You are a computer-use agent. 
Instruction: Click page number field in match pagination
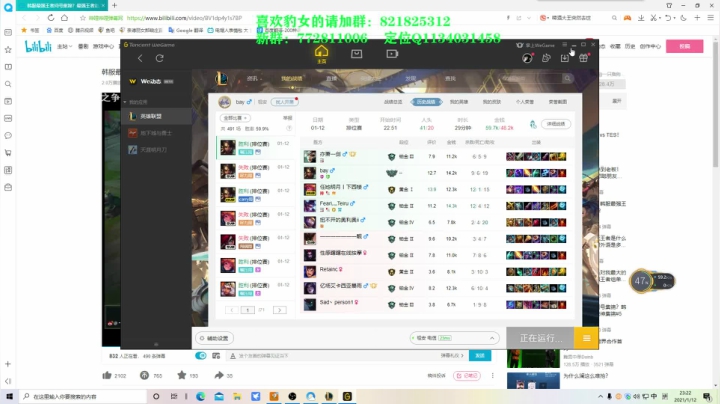click(x=248, y=310)
